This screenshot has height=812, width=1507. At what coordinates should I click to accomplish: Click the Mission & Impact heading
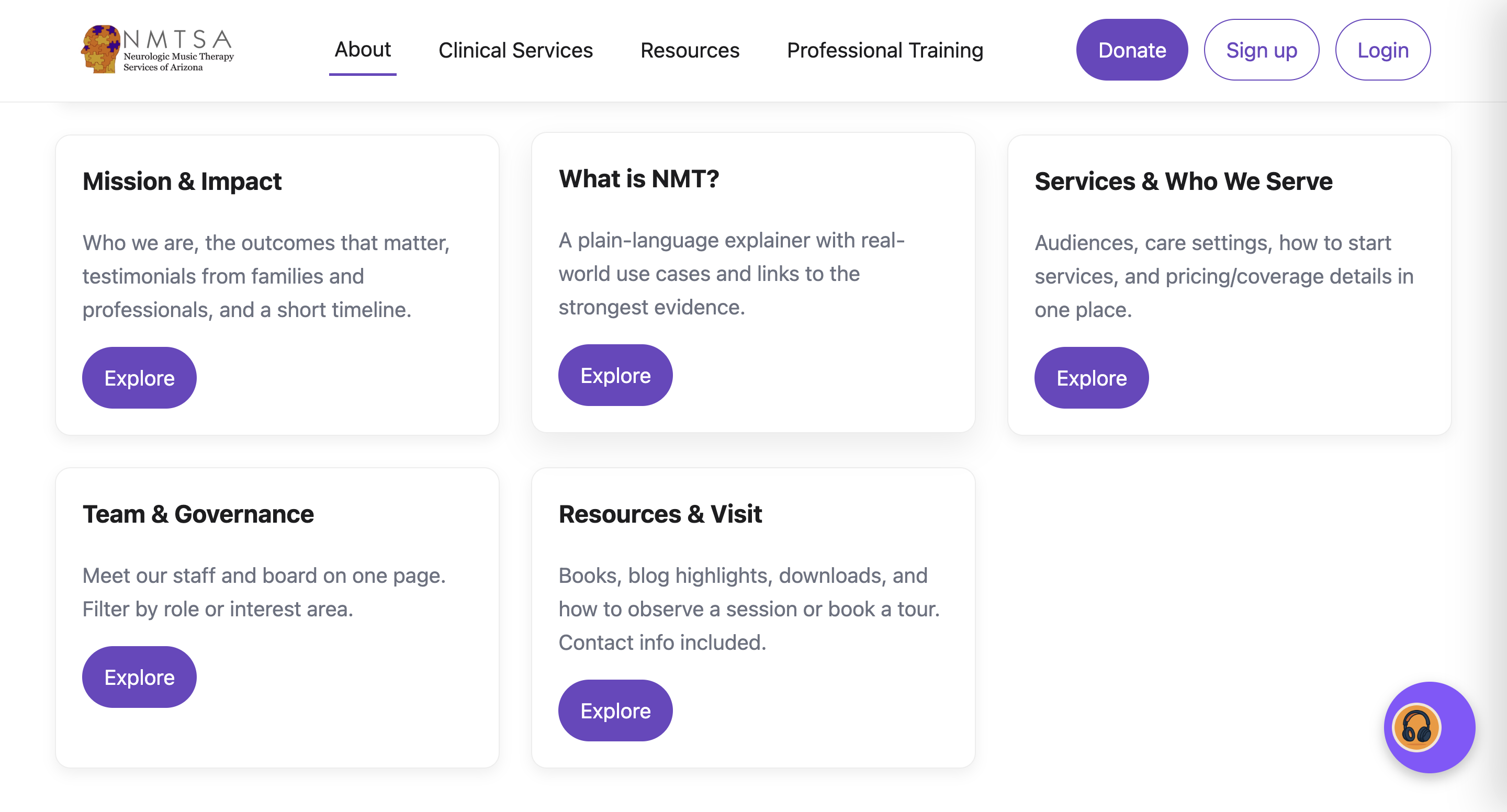pos(182,182)
